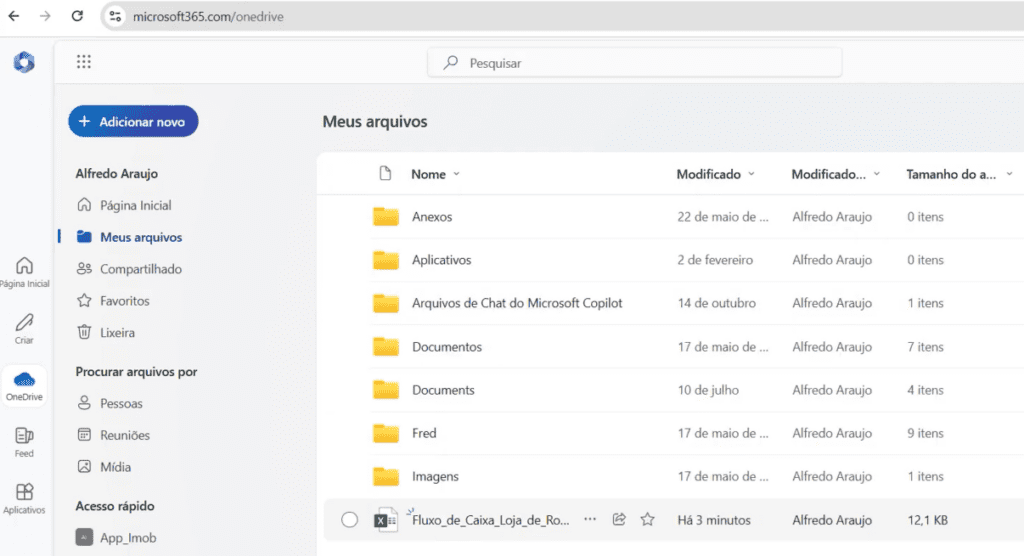The height and width of the screenshot is (556, 1024).
Task: Open Criar in the left app rail
Action: [x=24, y=329]
